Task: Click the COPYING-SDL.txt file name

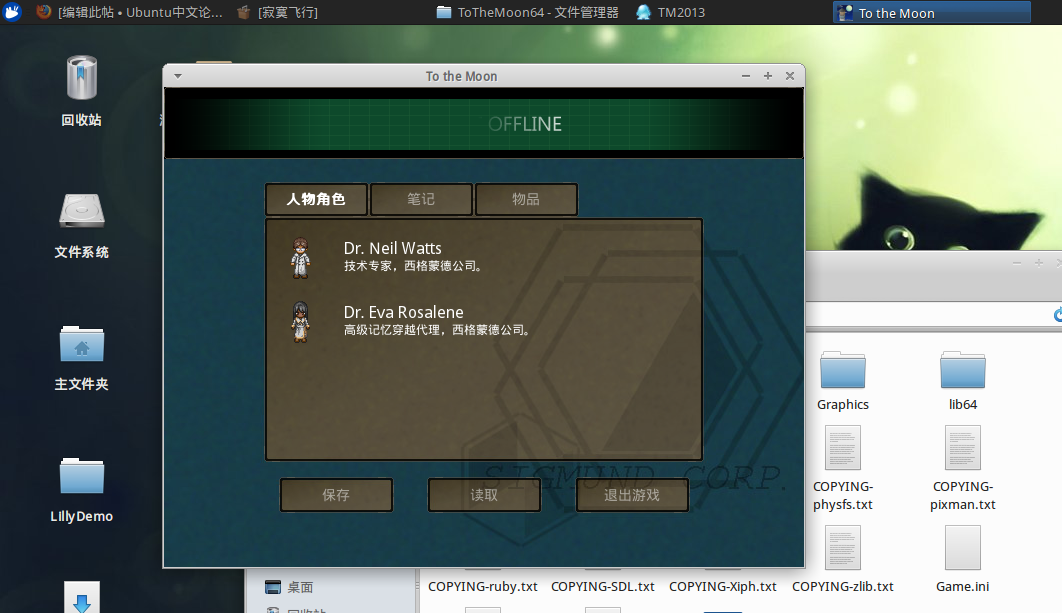Action: [603, 587]
